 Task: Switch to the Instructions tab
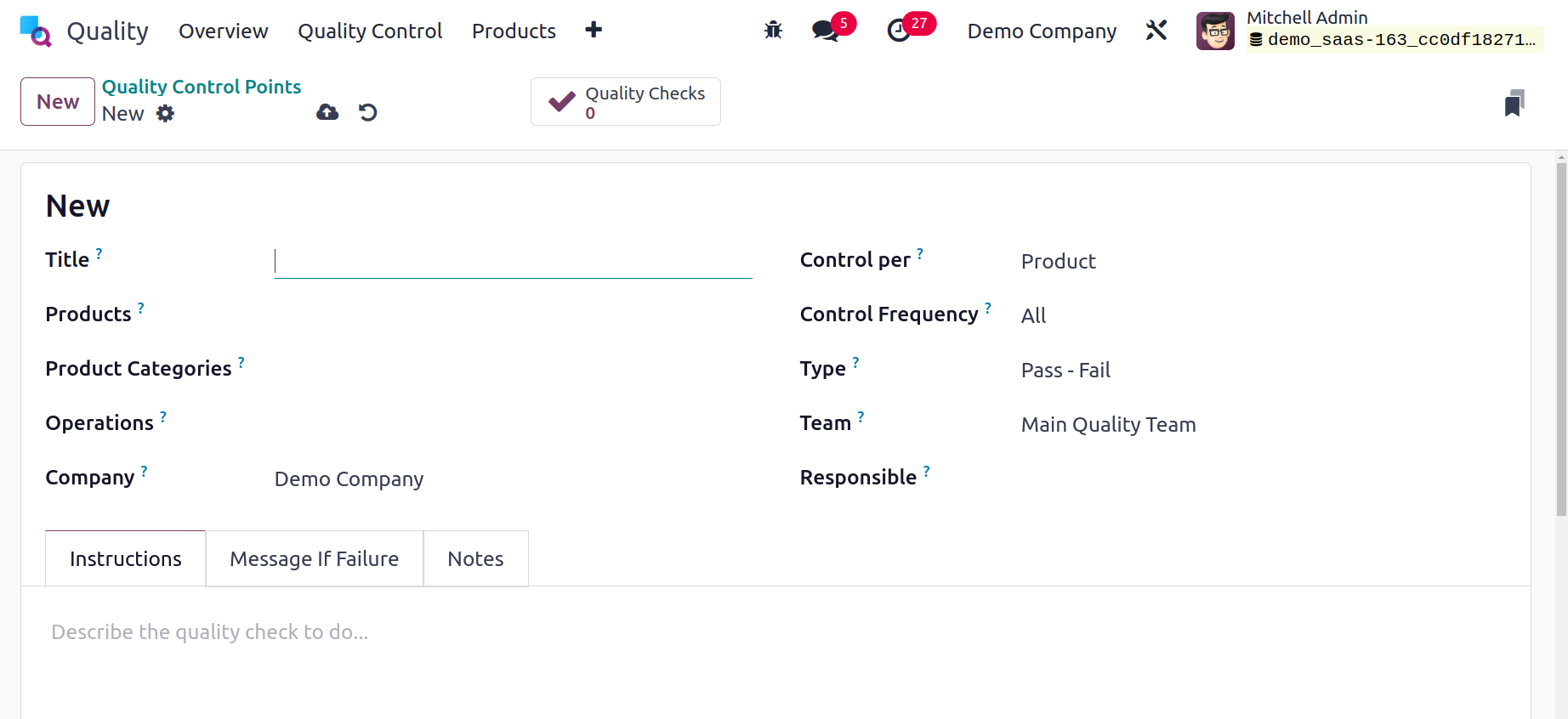(x=126, y=558)
